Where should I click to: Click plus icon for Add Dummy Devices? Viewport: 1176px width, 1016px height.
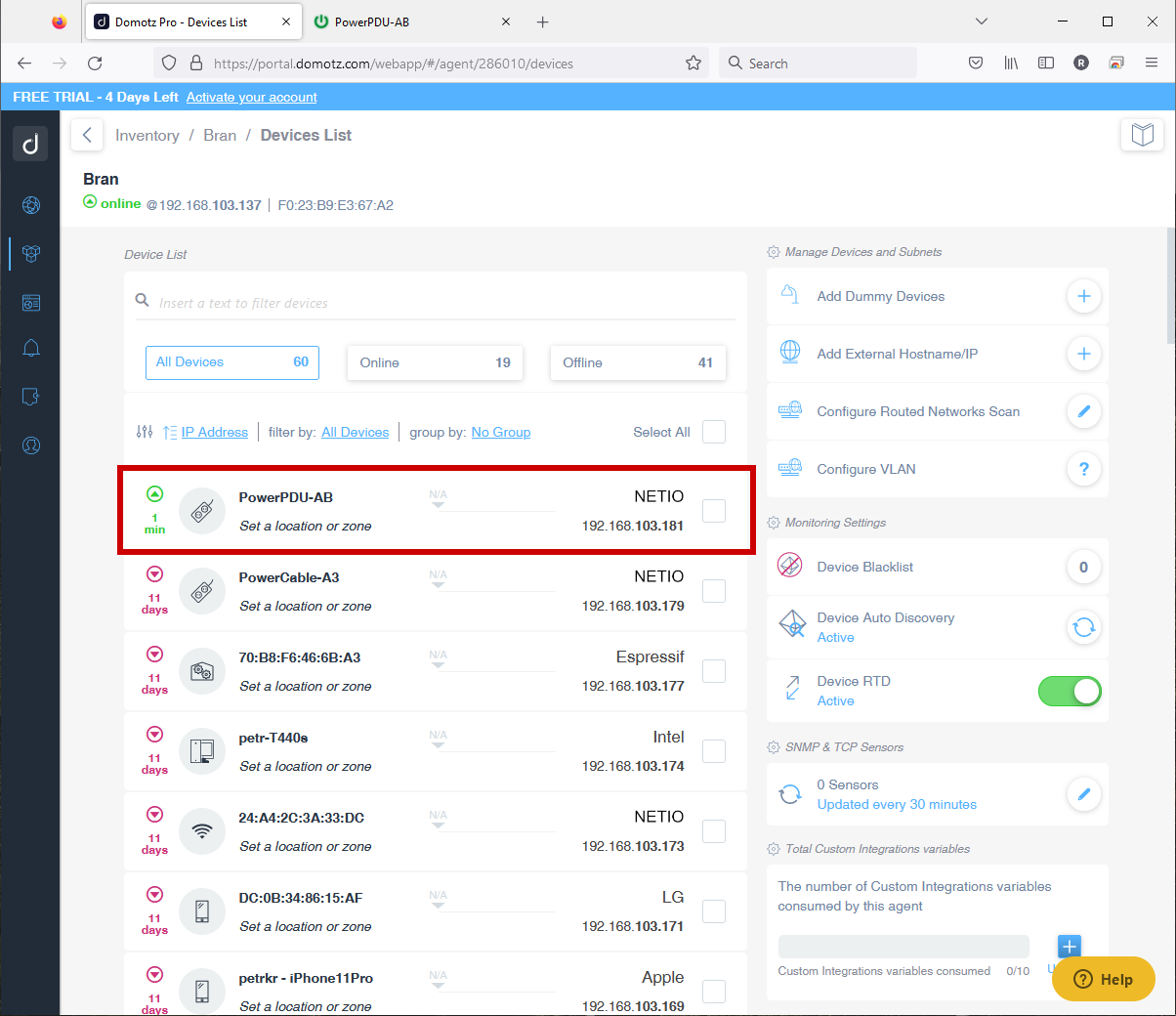(1083, 296)
